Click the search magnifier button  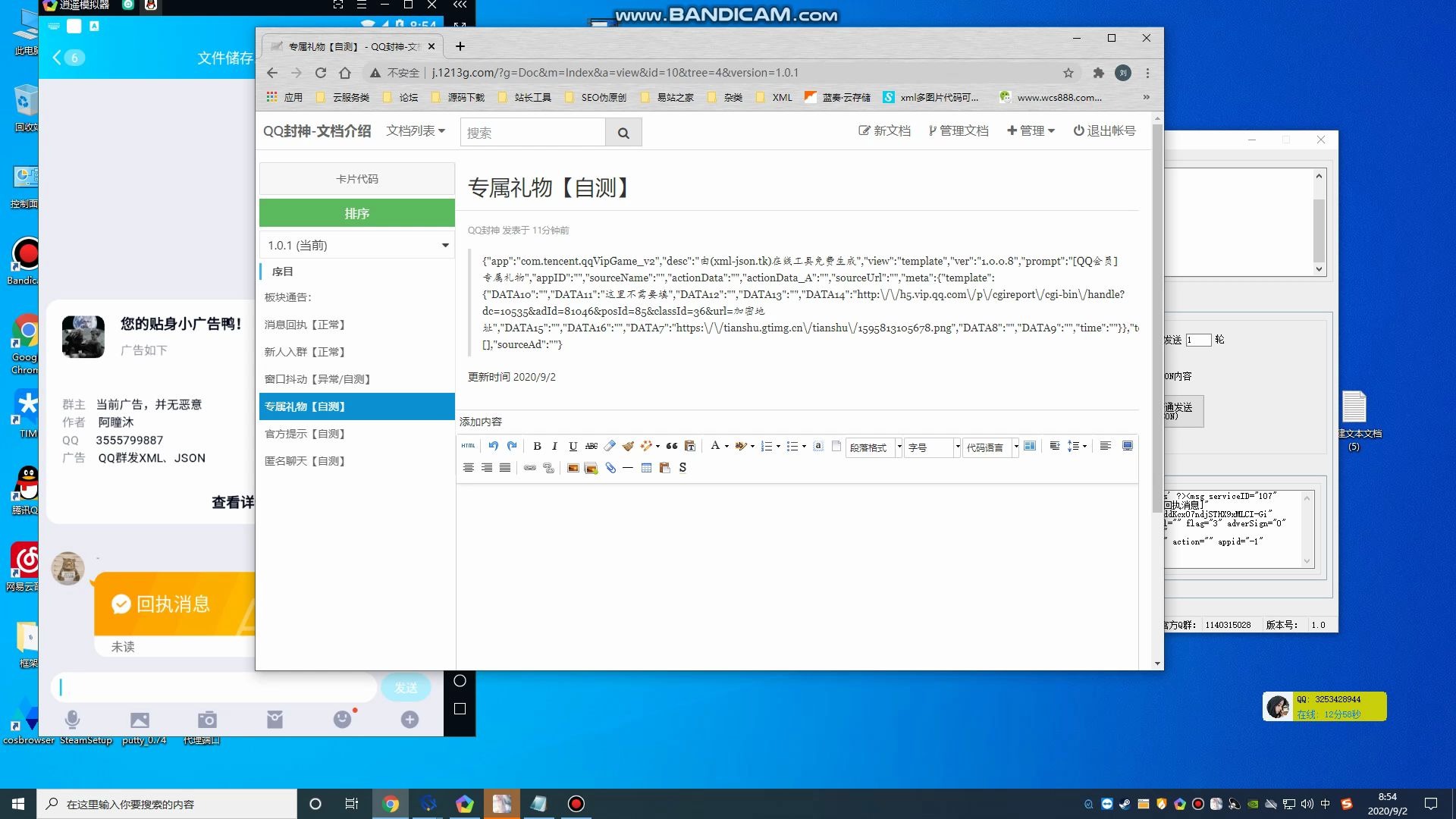(x=623, y=133)
